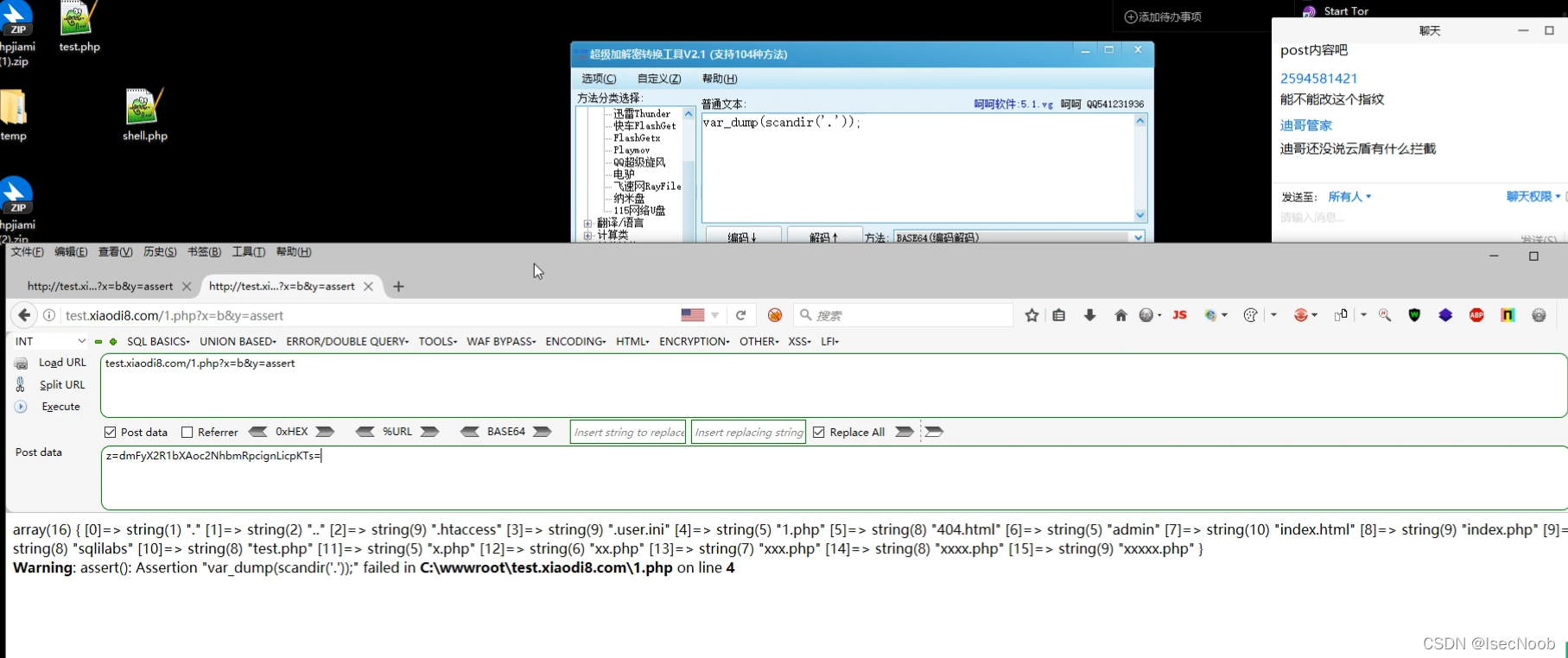This screenshot has height=658, width=1568.
Task: Encode 0xHEX with right arrow
Action: pos(325,432)
